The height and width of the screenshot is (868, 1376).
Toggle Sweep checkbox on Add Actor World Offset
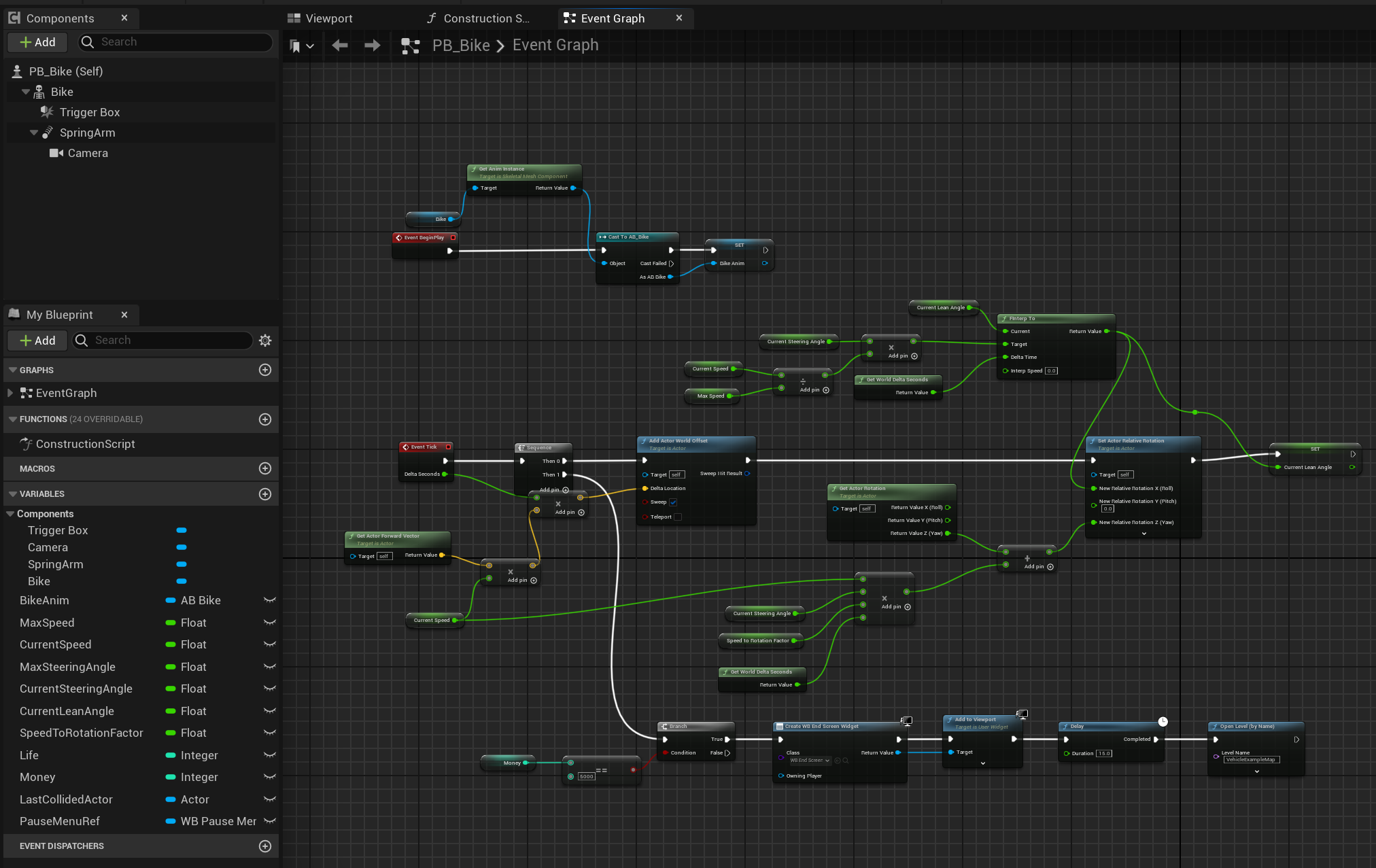point(673,502)
